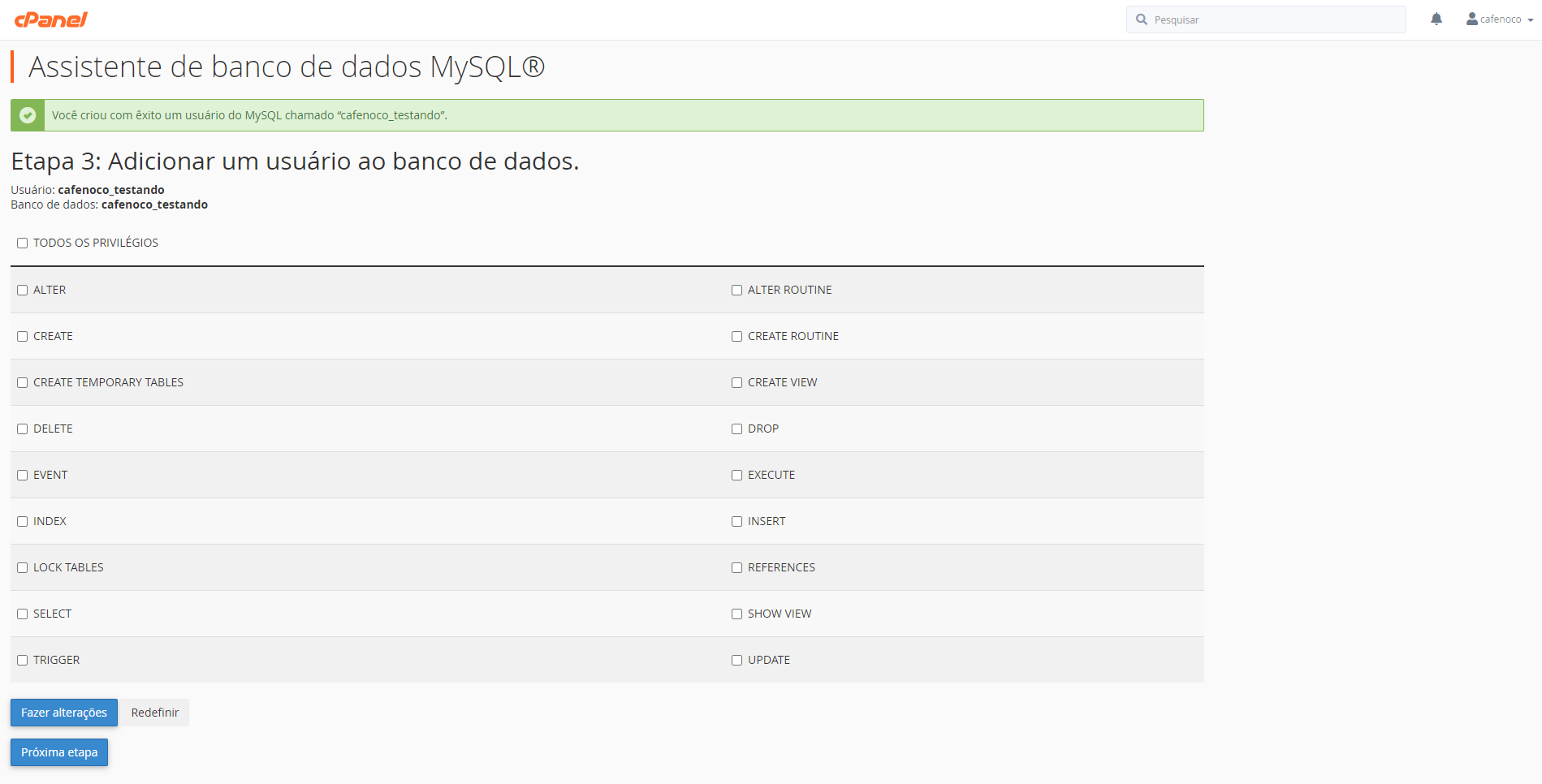Click the success message text about cafenoco_testando

[x=249, y=115]
